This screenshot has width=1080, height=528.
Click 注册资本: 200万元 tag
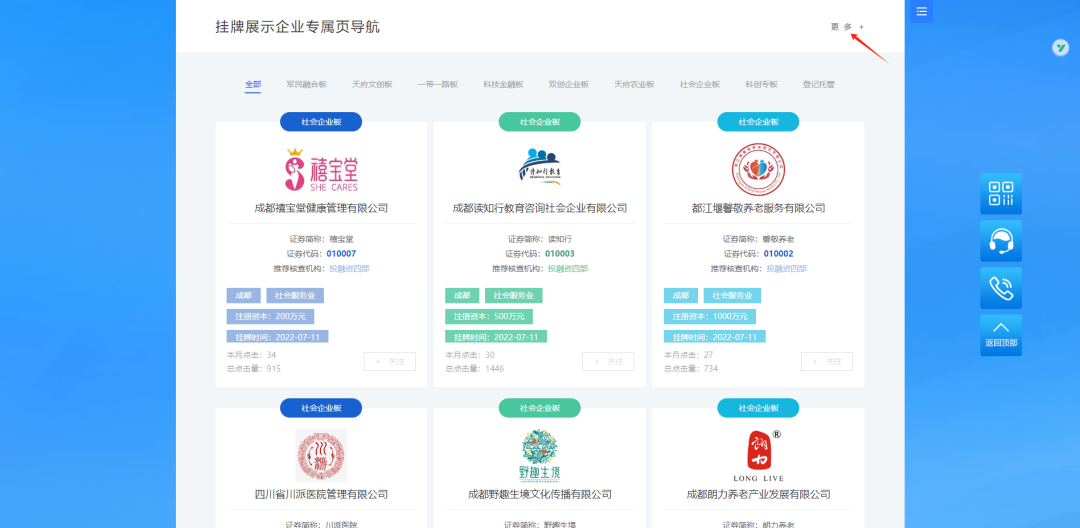click(x=271, y=317)
